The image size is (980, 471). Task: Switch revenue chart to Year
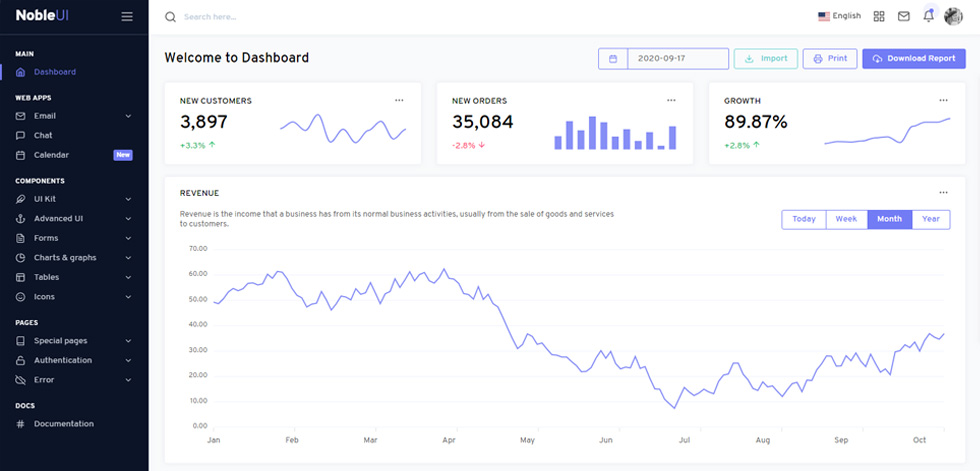[x=931, y=219]
